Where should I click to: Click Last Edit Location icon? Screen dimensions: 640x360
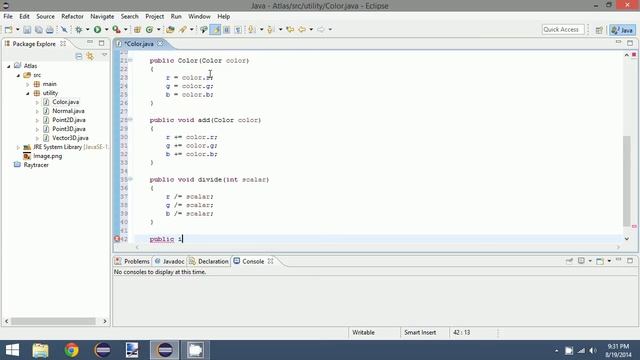pos(290,29)
